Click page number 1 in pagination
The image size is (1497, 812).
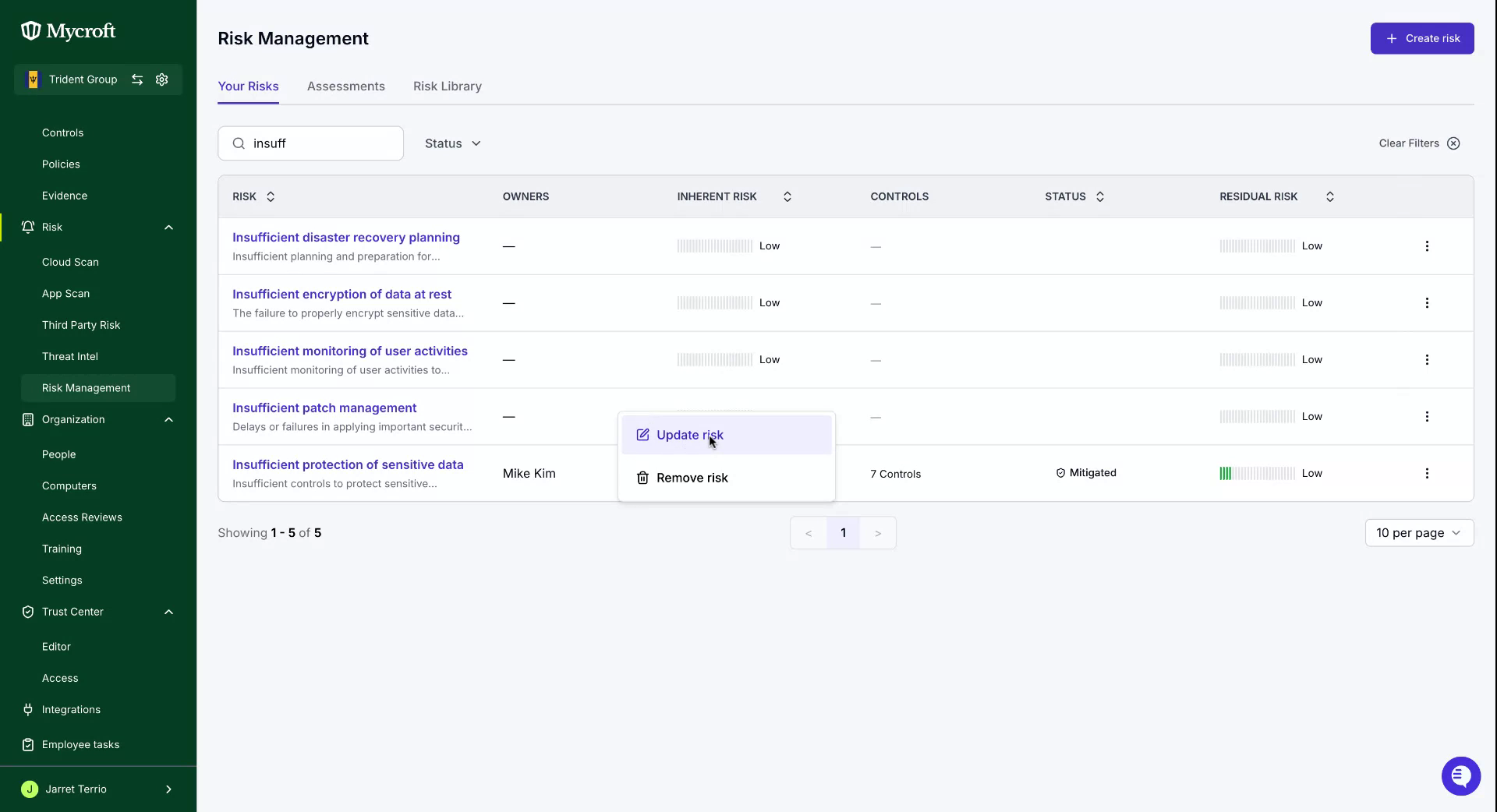click(x=843, y=533)
